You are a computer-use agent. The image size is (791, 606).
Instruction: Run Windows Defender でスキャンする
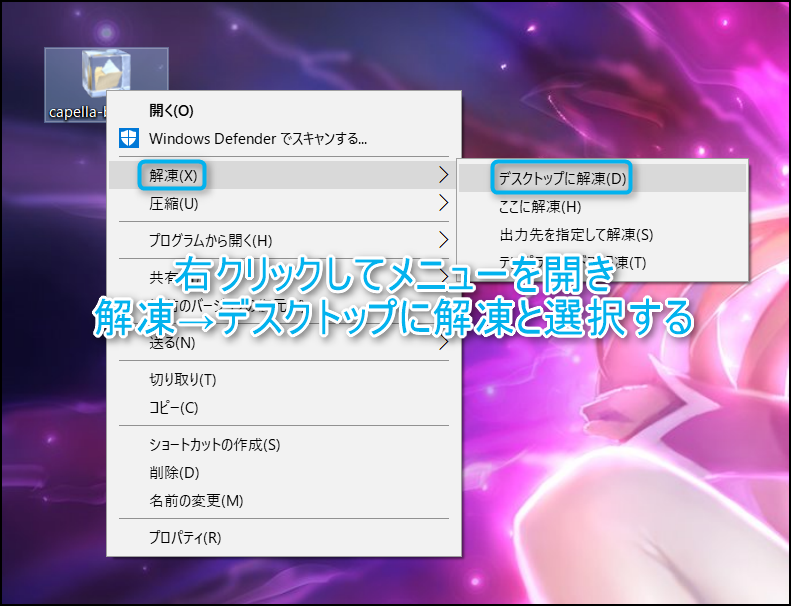tap(258, 138)
